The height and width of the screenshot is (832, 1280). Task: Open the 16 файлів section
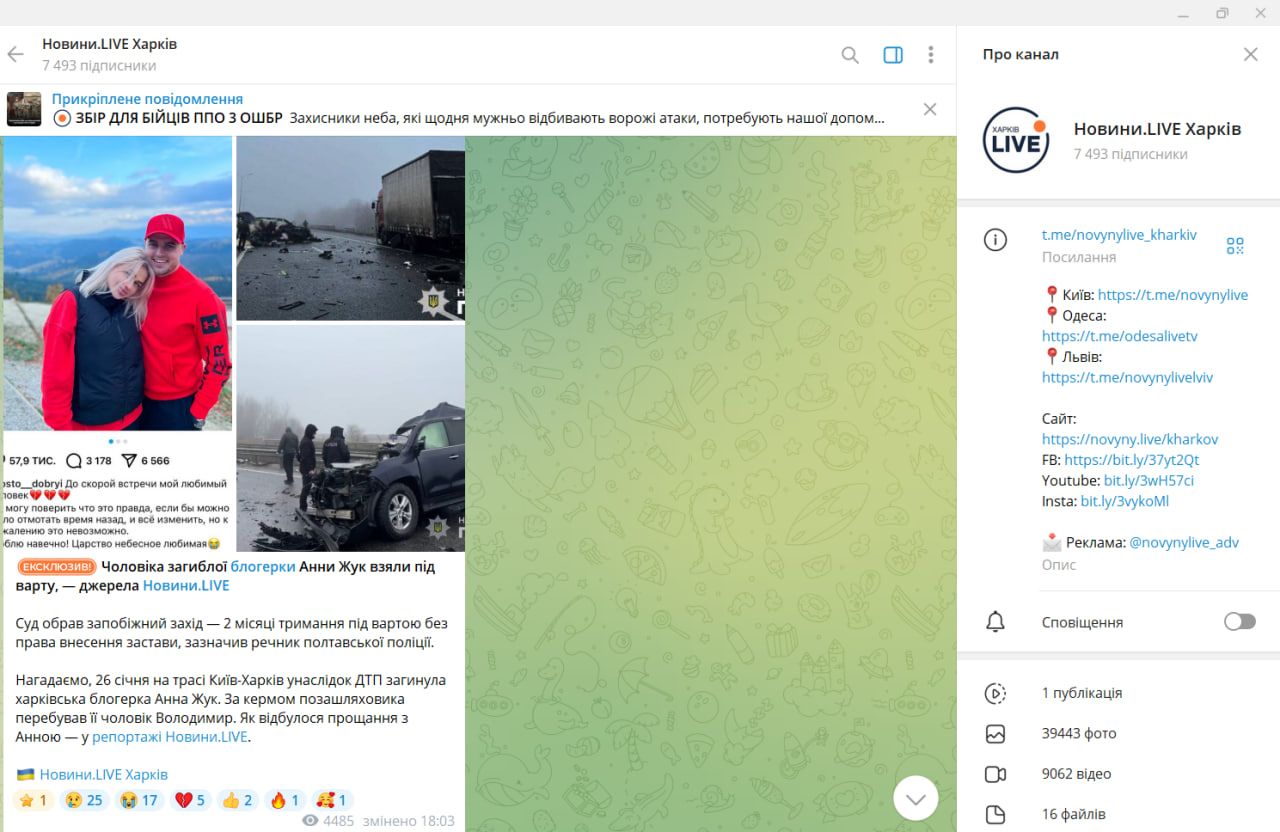1073,814
